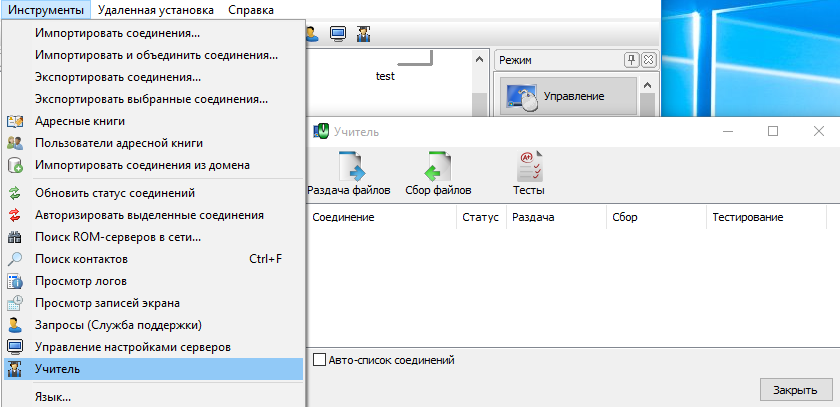840x407 pixels.
Task: Select Экспортировать выбранные соединения...
Action: [153, 99]
